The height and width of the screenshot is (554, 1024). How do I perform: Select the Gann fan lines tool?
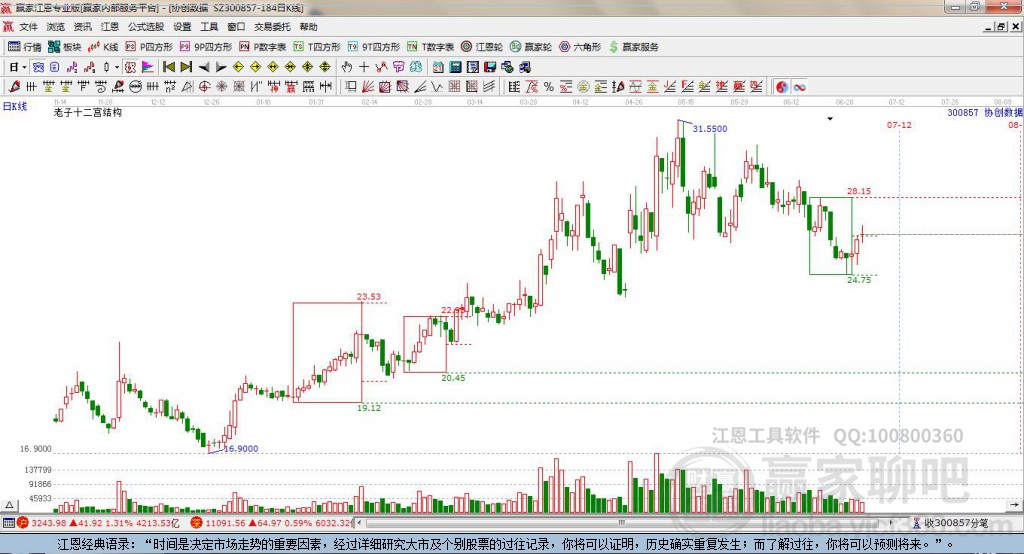click(368, 86)
